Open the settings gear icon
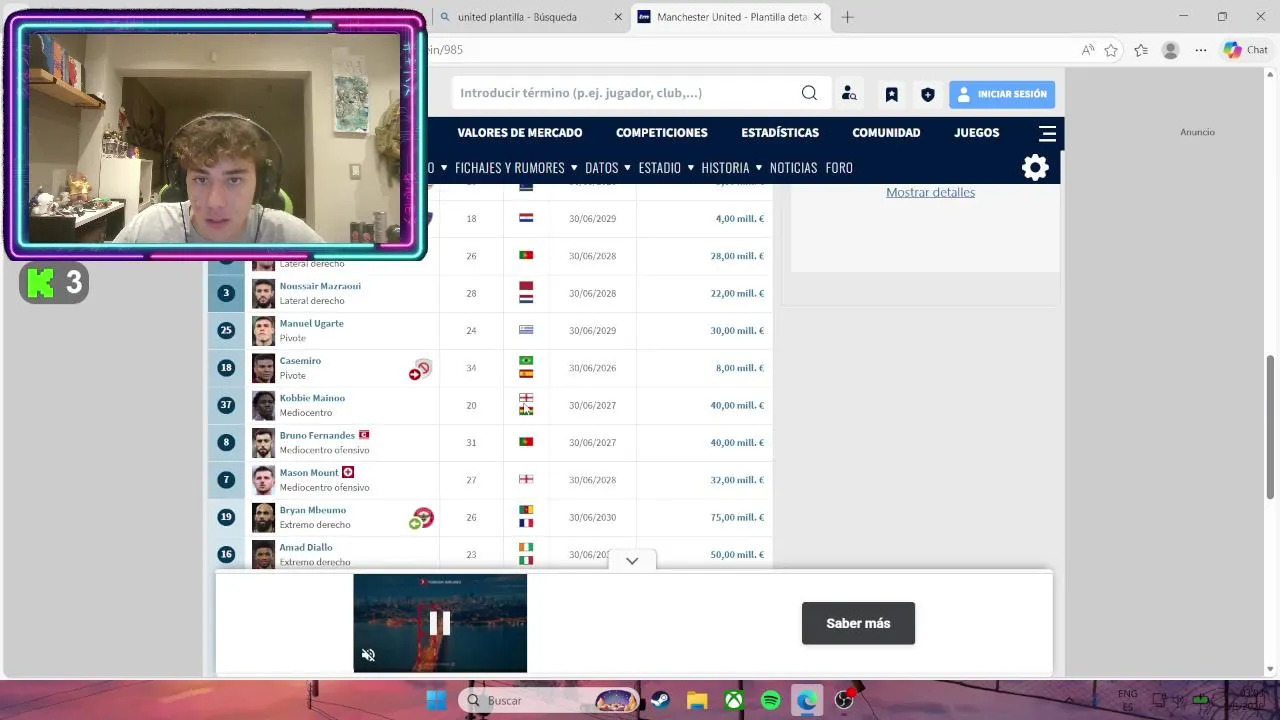The image size is (1280, 720). point(1035,167)
